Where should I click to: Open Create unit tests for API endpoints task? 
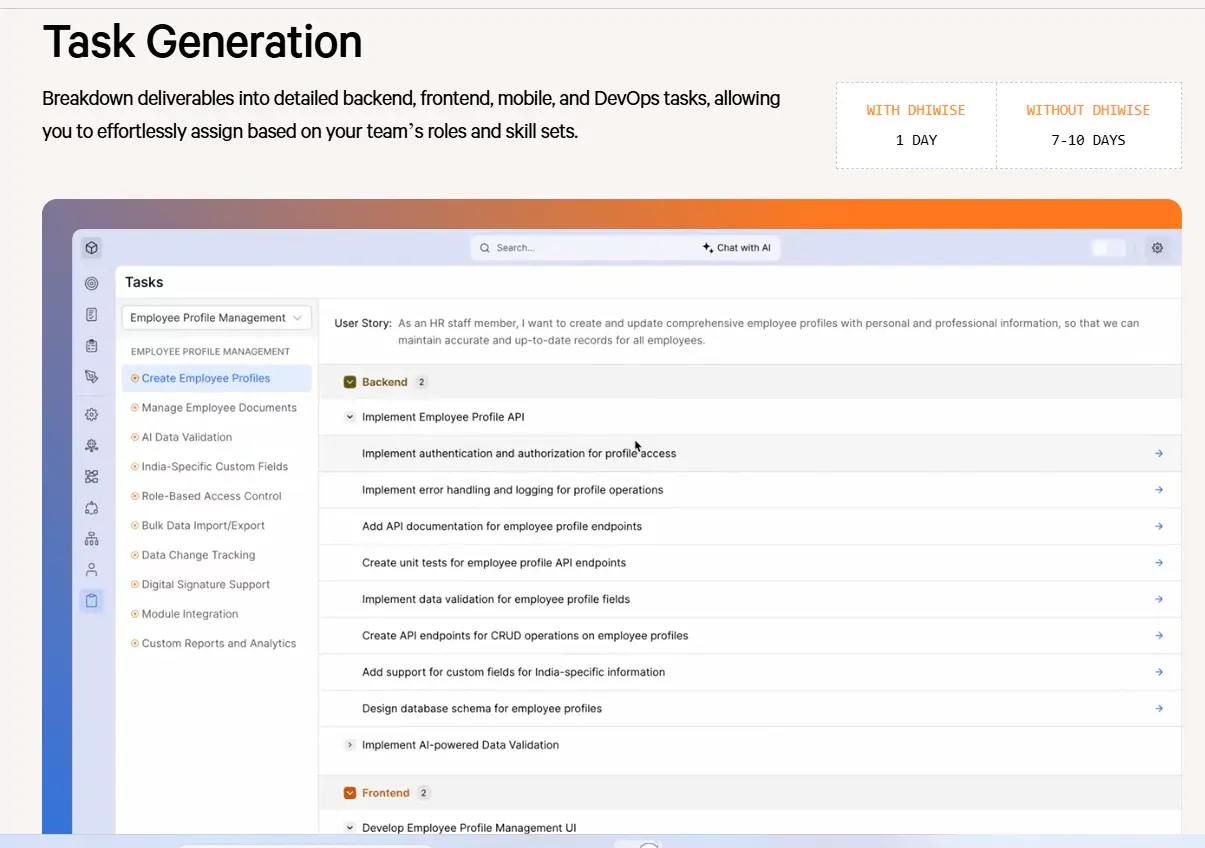click(x=494, y=563)
